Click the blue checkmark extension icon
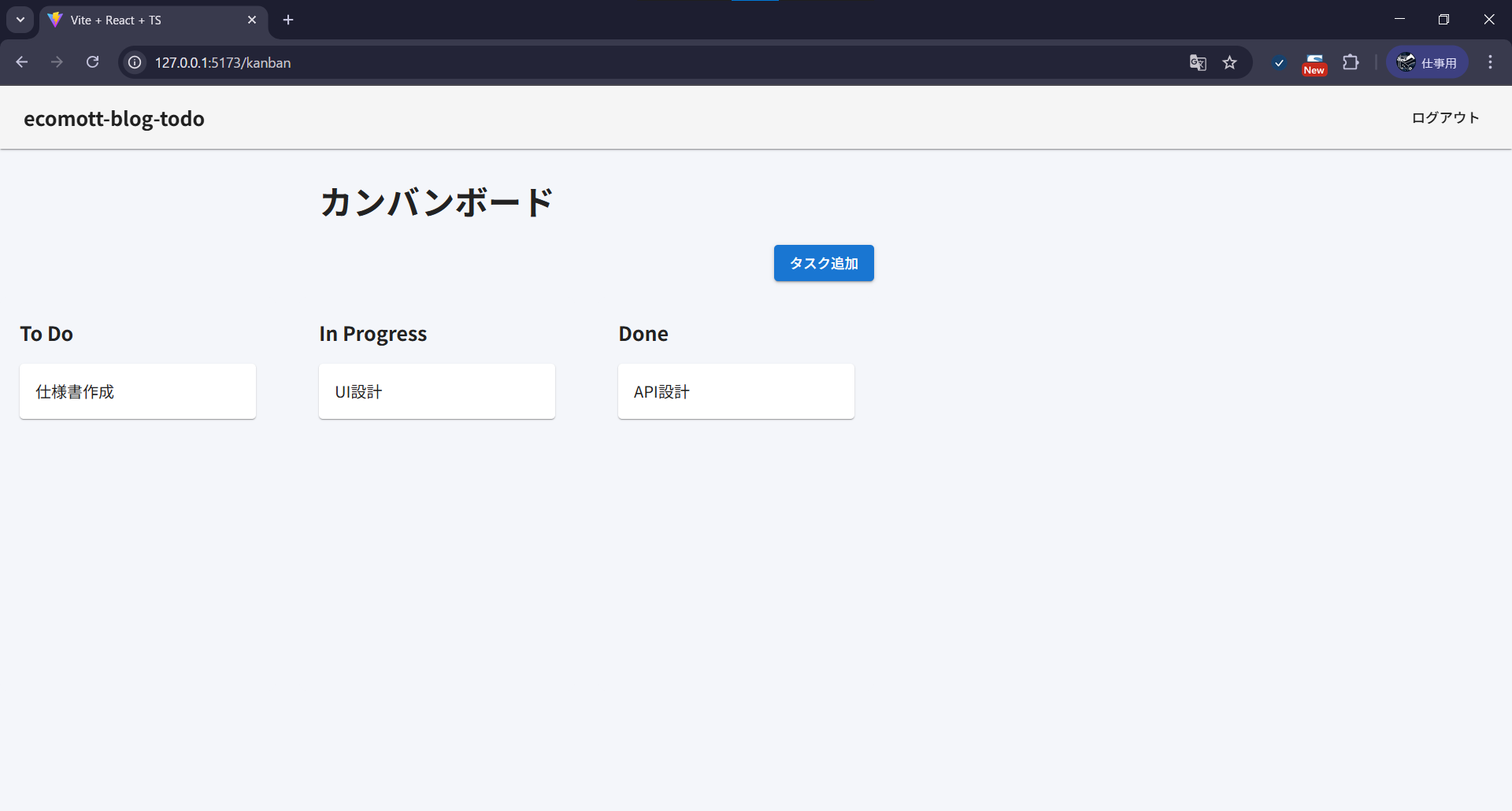The height and width of the screenshot is (811, 1512). tap(1279, 62)
